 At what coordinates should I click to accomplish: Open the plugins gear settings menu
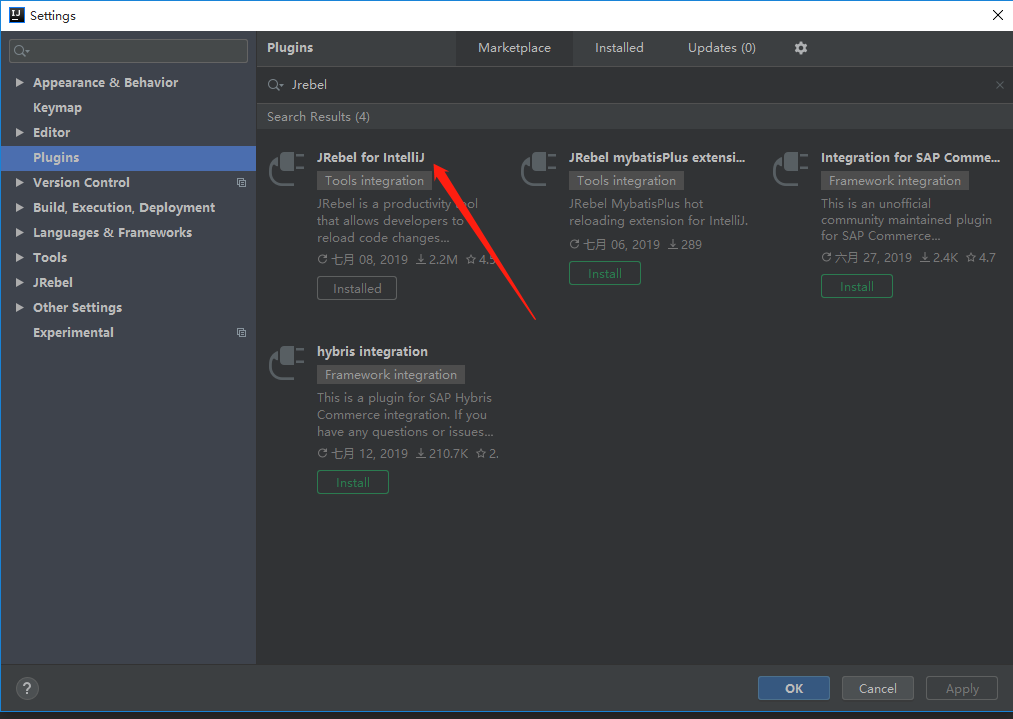(x=800, y=48)
